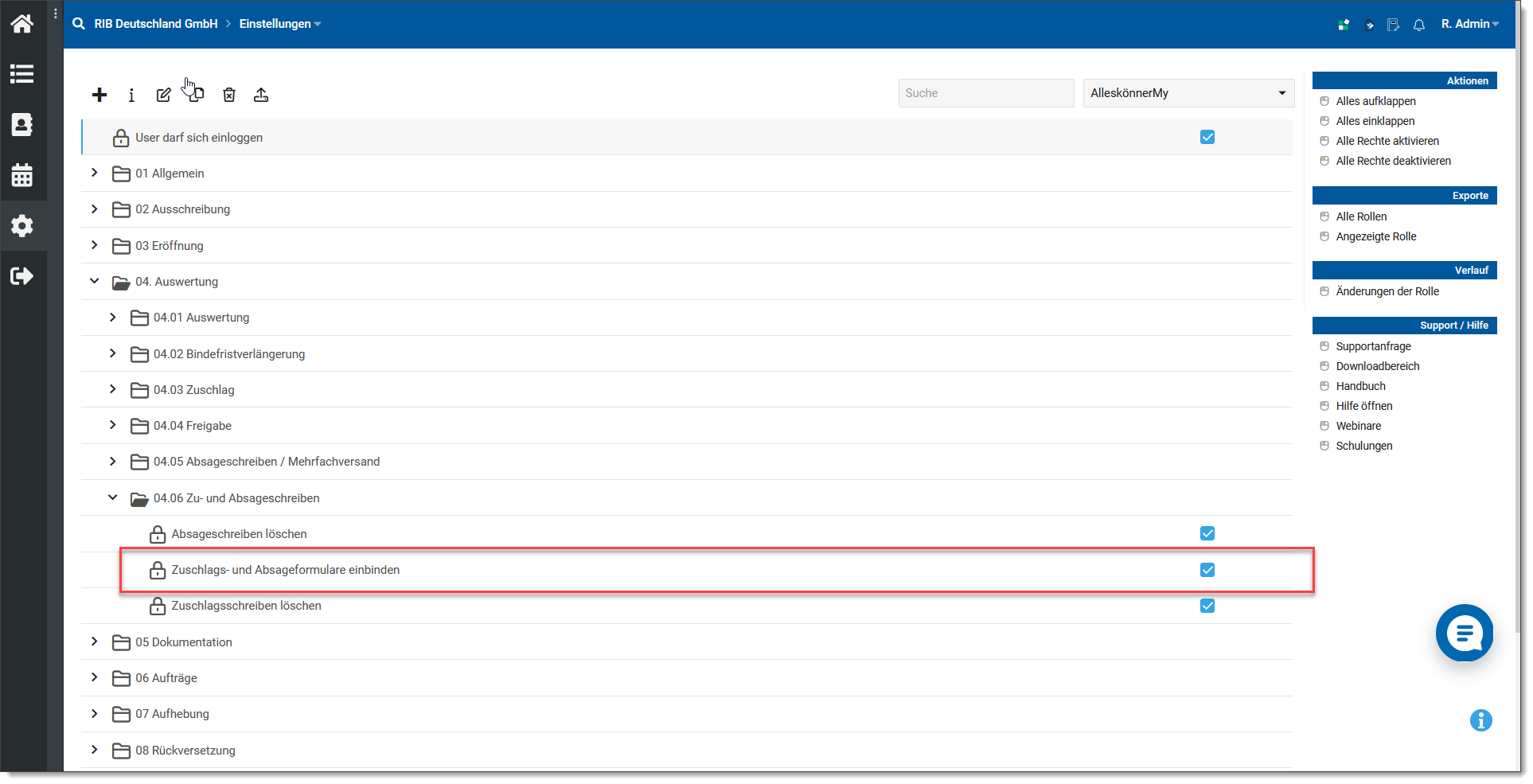Open the Schulungen link
The image size is (1533, 784).
click(1364, 446)
